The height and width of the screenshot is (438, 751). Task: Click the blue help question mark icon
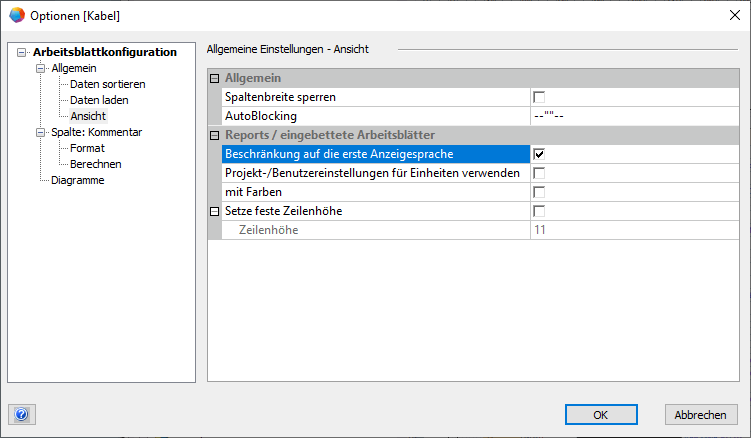(22, 414)
